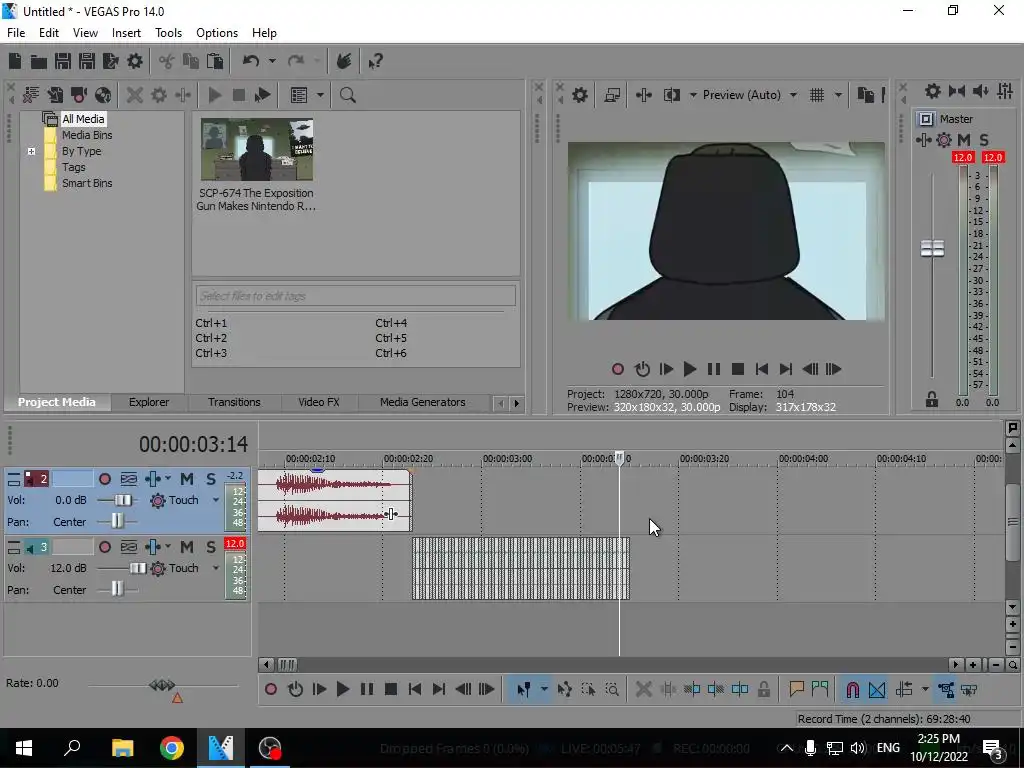Open the grid overlays dropdown arrow
The height and width of the screenshot is (768, 1024).
(838, 95)
